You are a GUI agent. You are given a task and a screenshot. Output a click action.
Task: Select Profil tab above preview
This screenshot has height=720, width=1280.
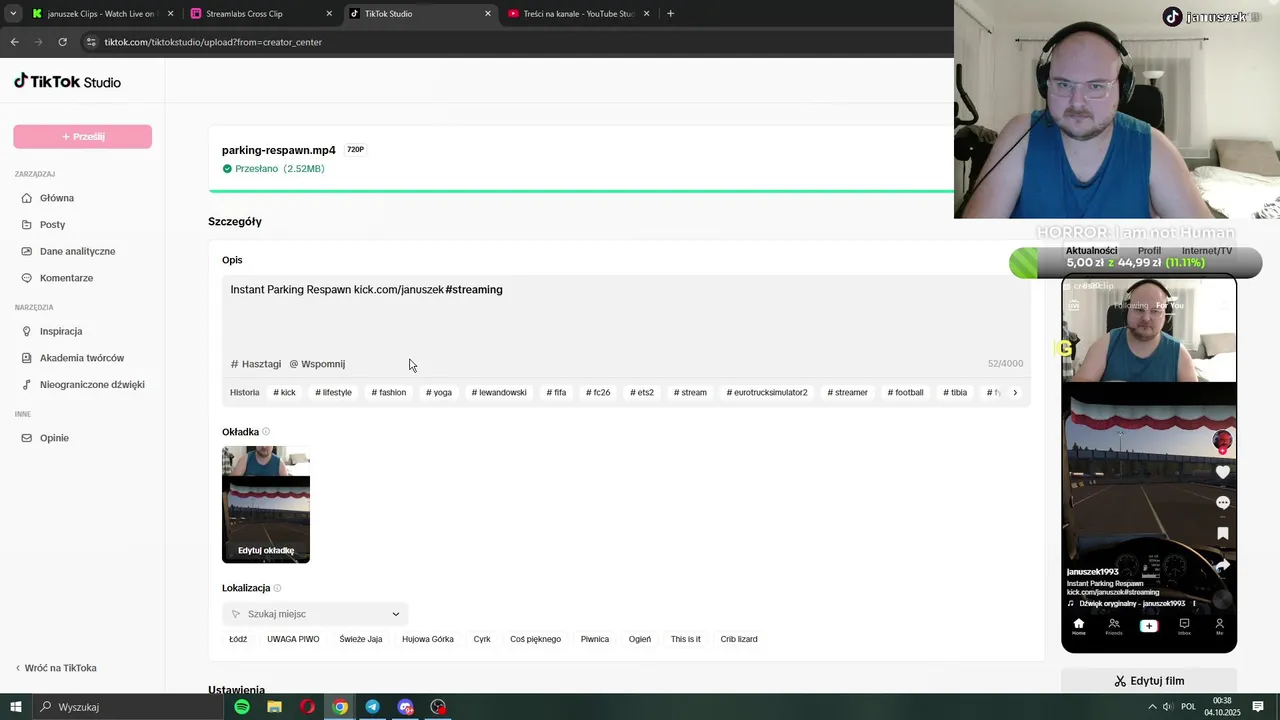1149,251
